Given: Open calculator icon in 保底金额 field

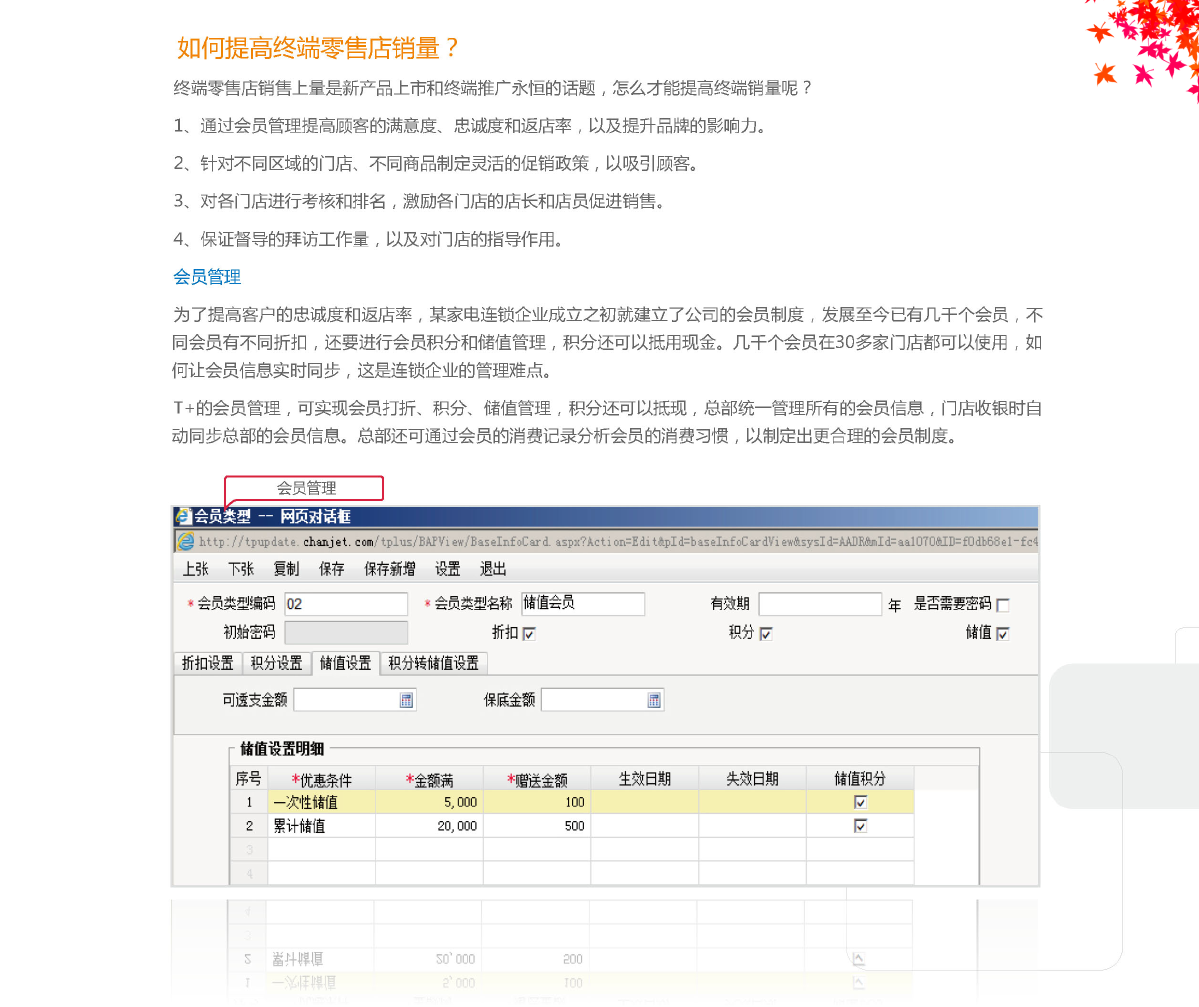Looking at the screenshot, I should pyautogui.click(x=654, y=700).
